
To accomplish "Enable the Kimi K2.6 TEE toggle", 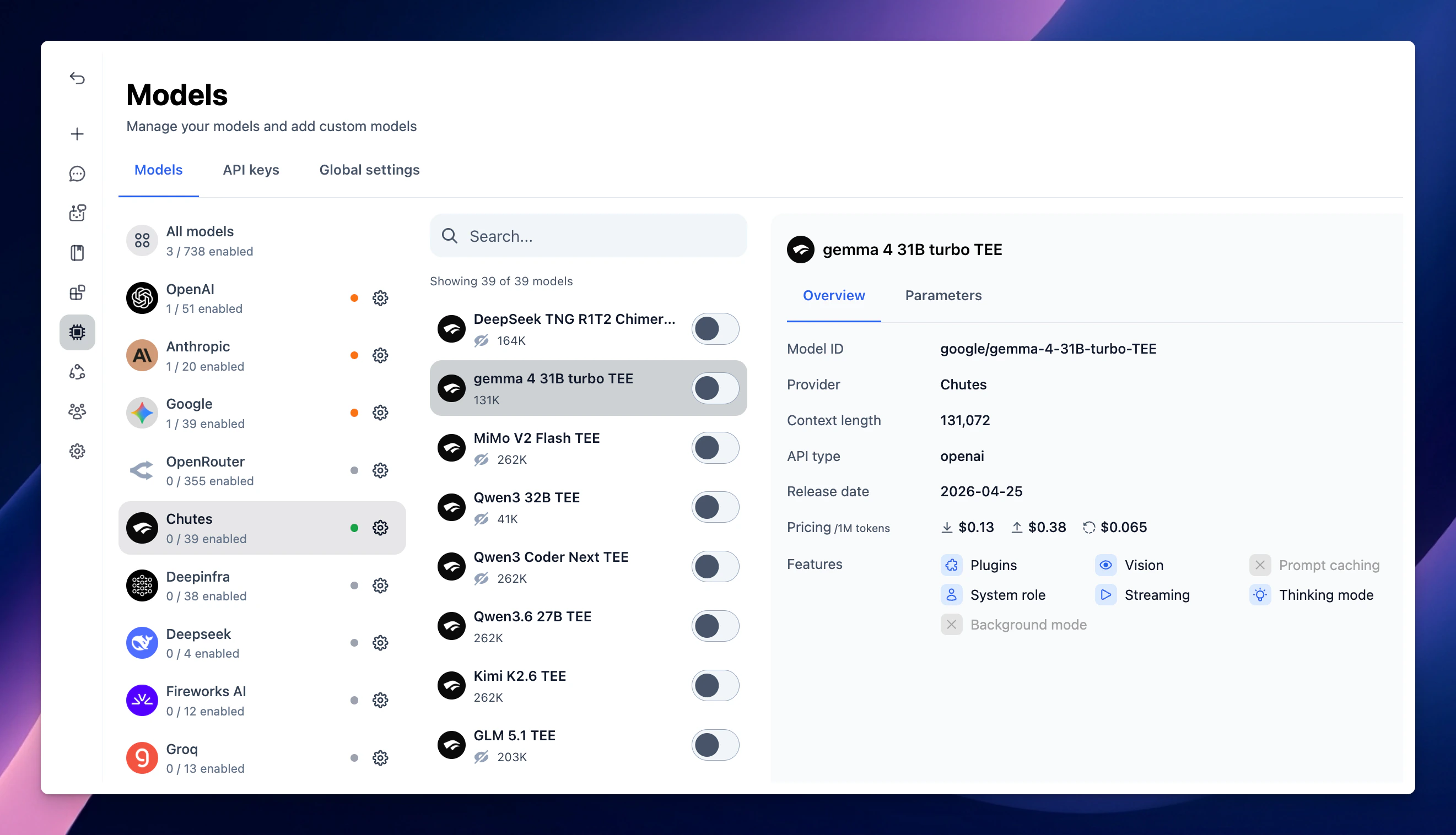I will tap(715, 686).
